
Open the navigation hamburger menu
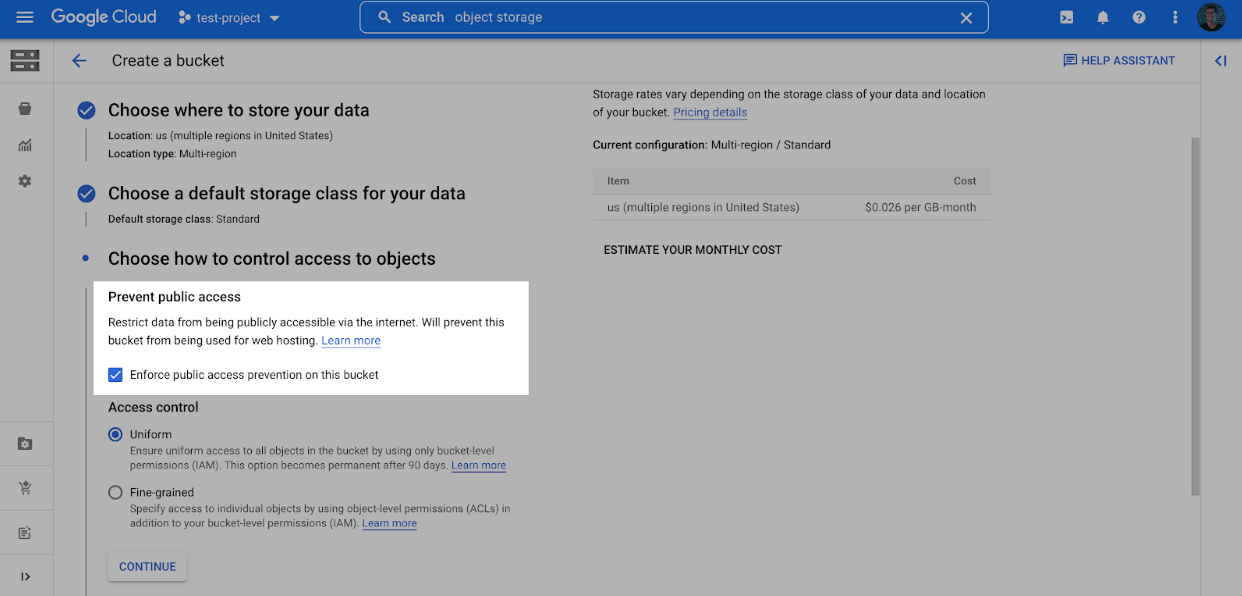[25, 16]
